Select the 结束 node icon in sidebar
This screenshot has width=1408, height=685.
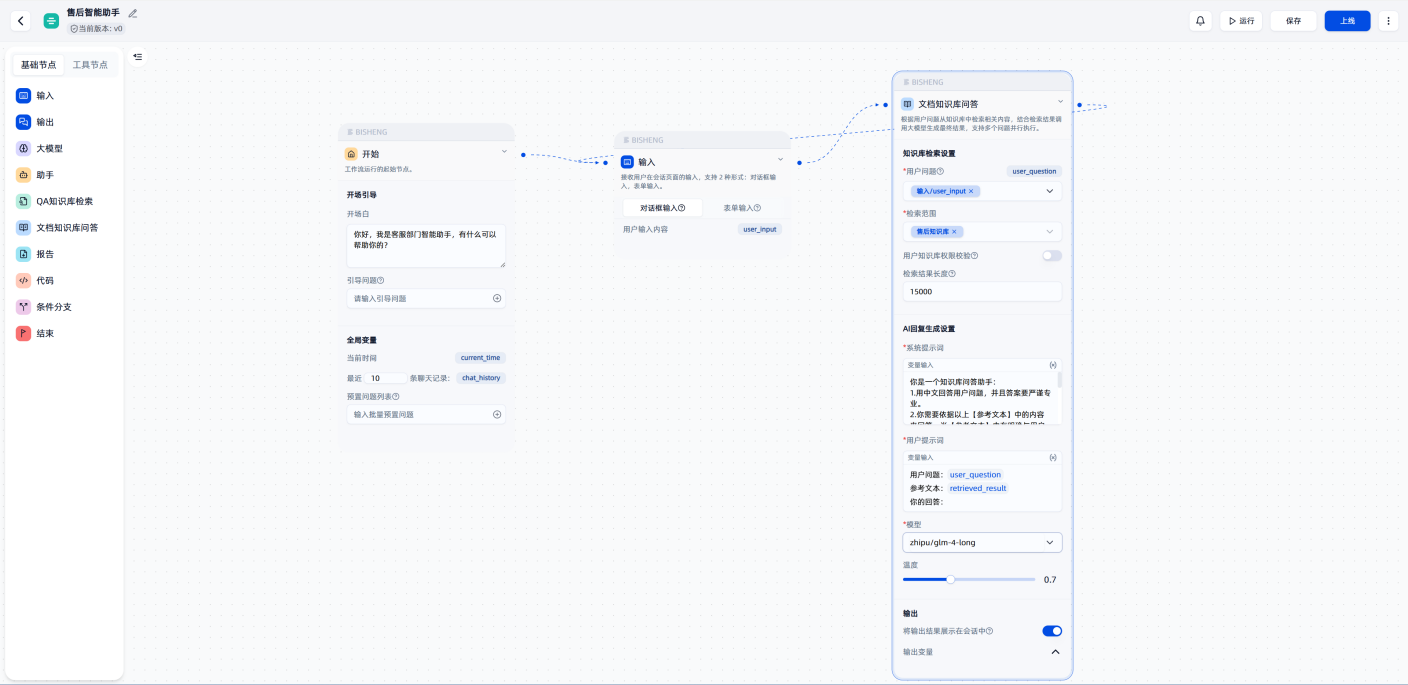coord(23,333)
